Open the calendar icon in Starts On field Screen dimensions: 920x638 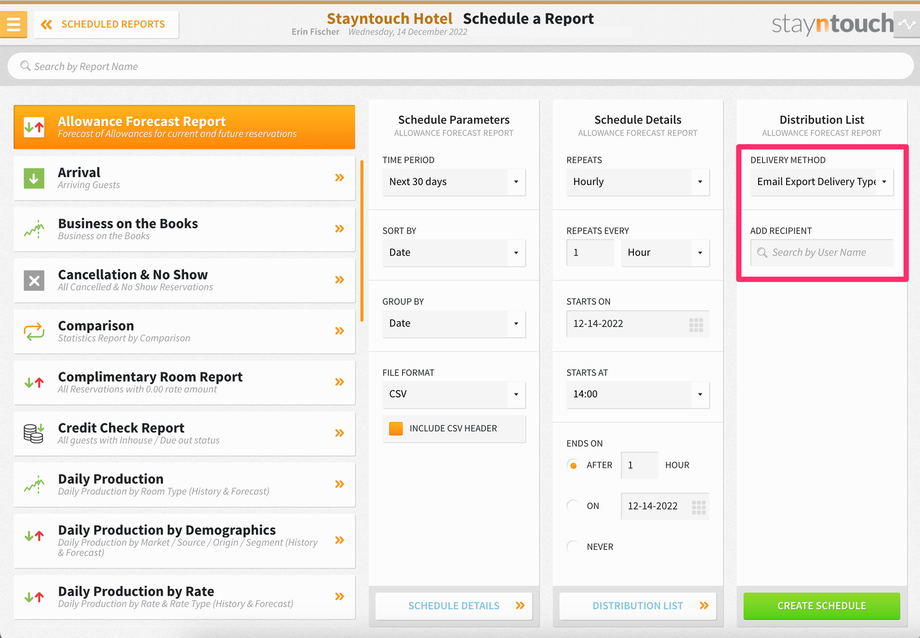click(696, 325)
